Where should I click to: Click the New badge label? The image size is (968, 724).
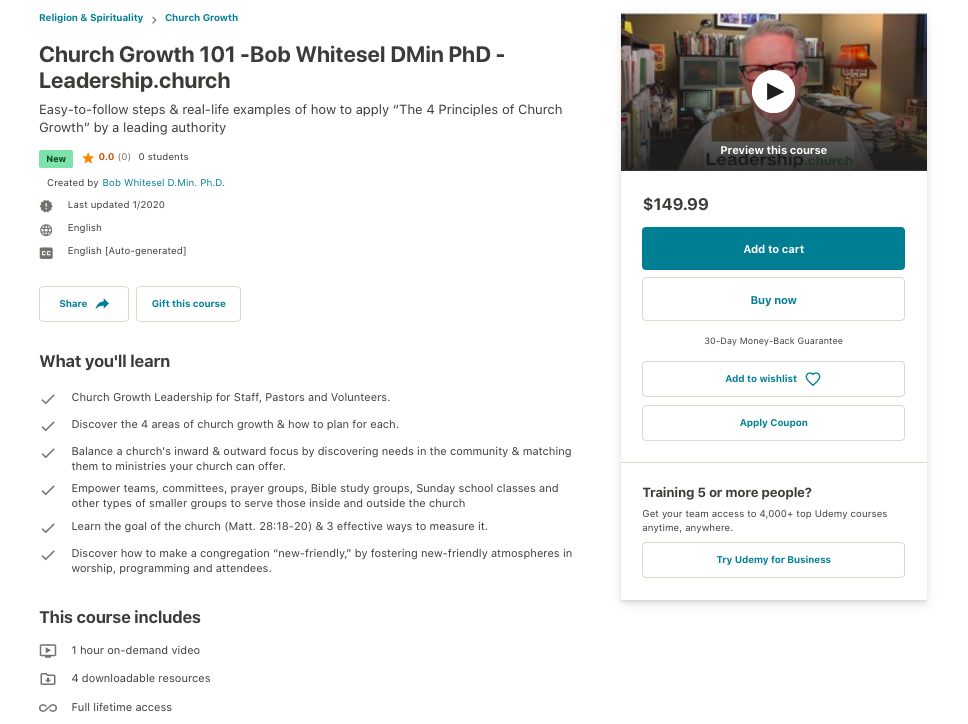click(x=56, y=158)
